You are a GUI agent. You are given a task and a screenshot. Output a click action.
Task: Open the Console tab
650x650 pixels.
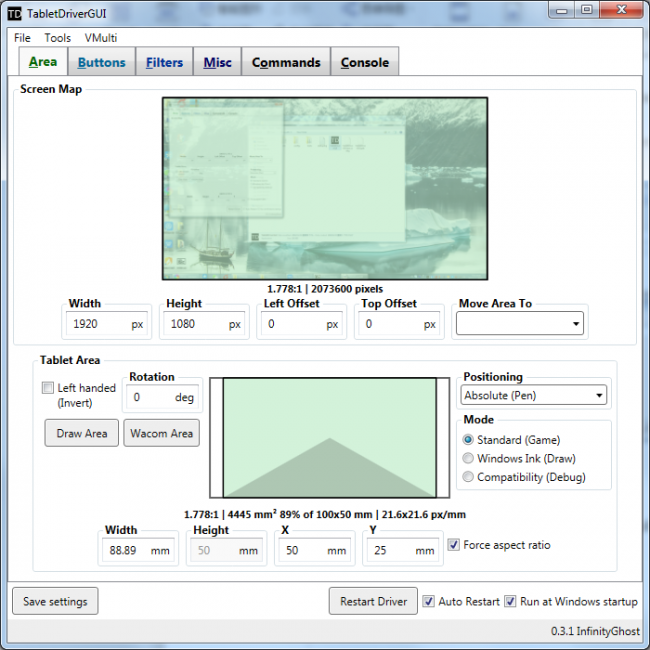click(x=365, y=62)
